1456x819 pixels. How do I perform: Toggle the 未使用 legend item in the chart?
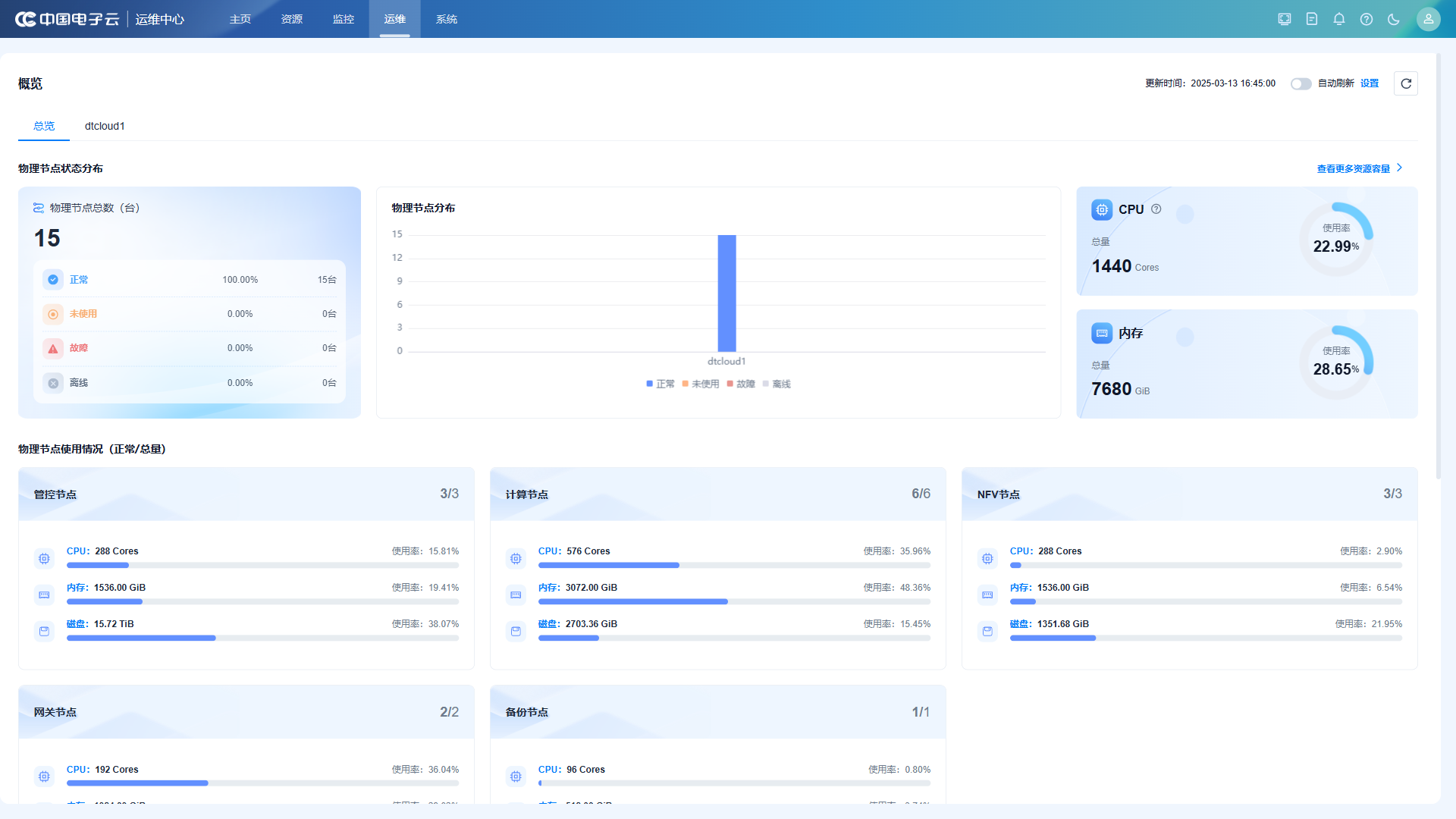[701, 384]
